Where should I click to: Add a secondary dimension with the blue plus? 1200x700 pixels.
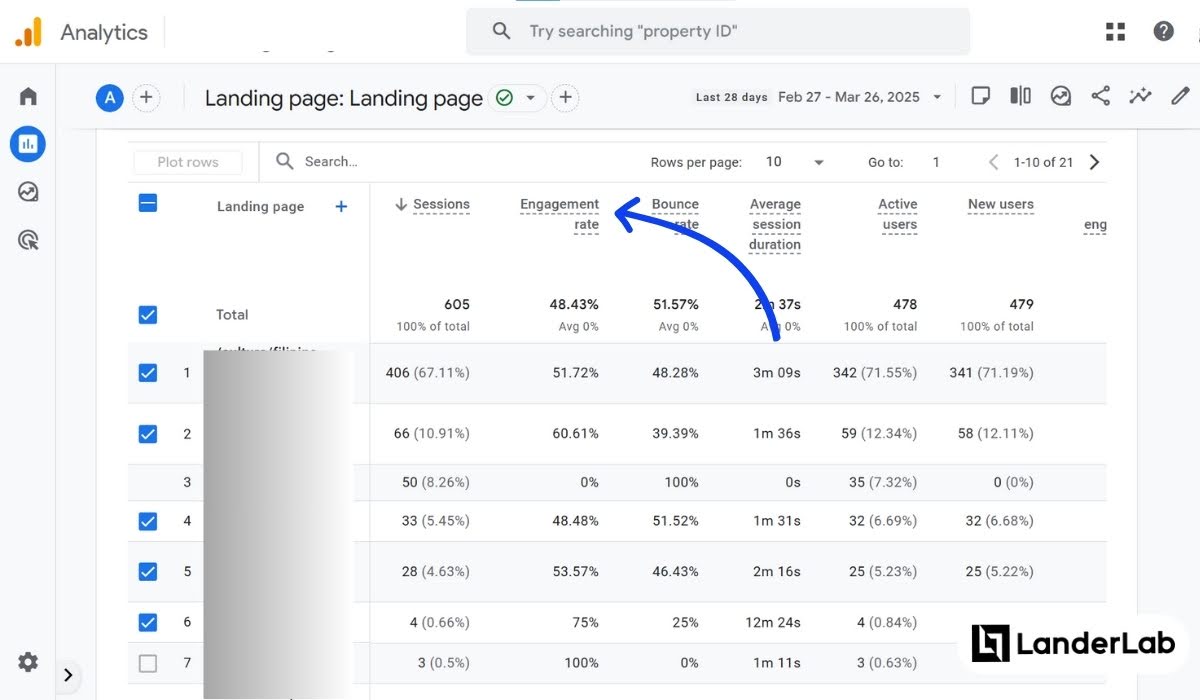tap(341, 206)
